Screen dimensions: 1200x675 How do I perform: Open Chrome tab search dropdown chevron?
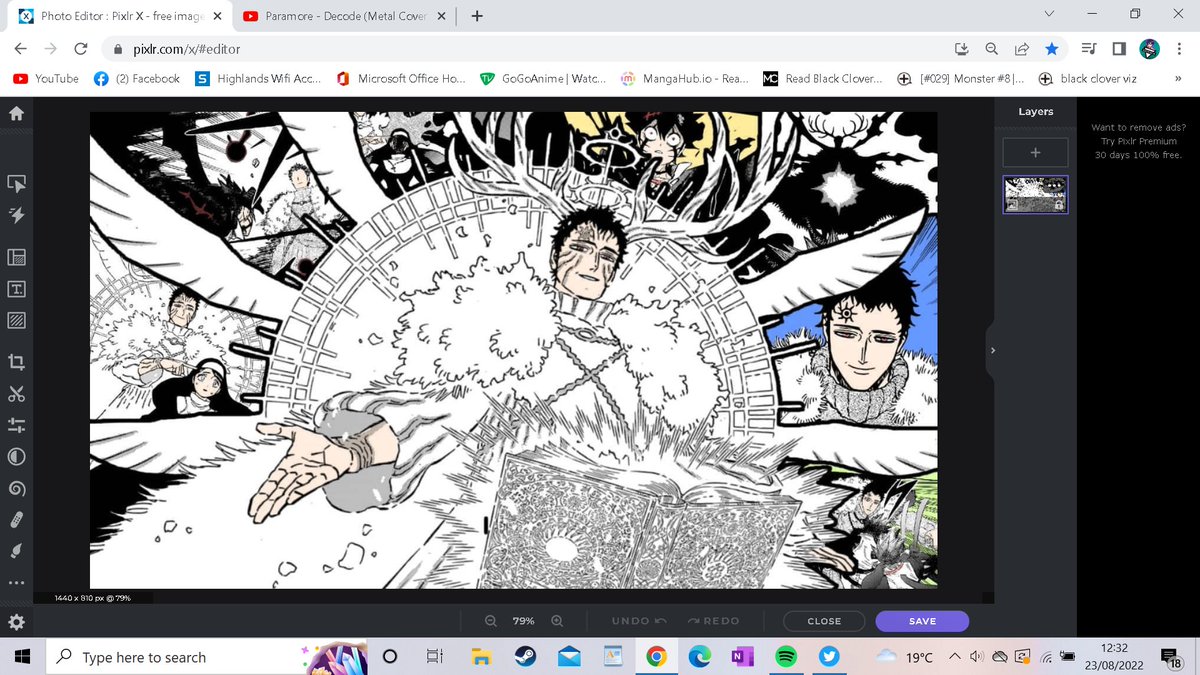tap(1048, 14)
